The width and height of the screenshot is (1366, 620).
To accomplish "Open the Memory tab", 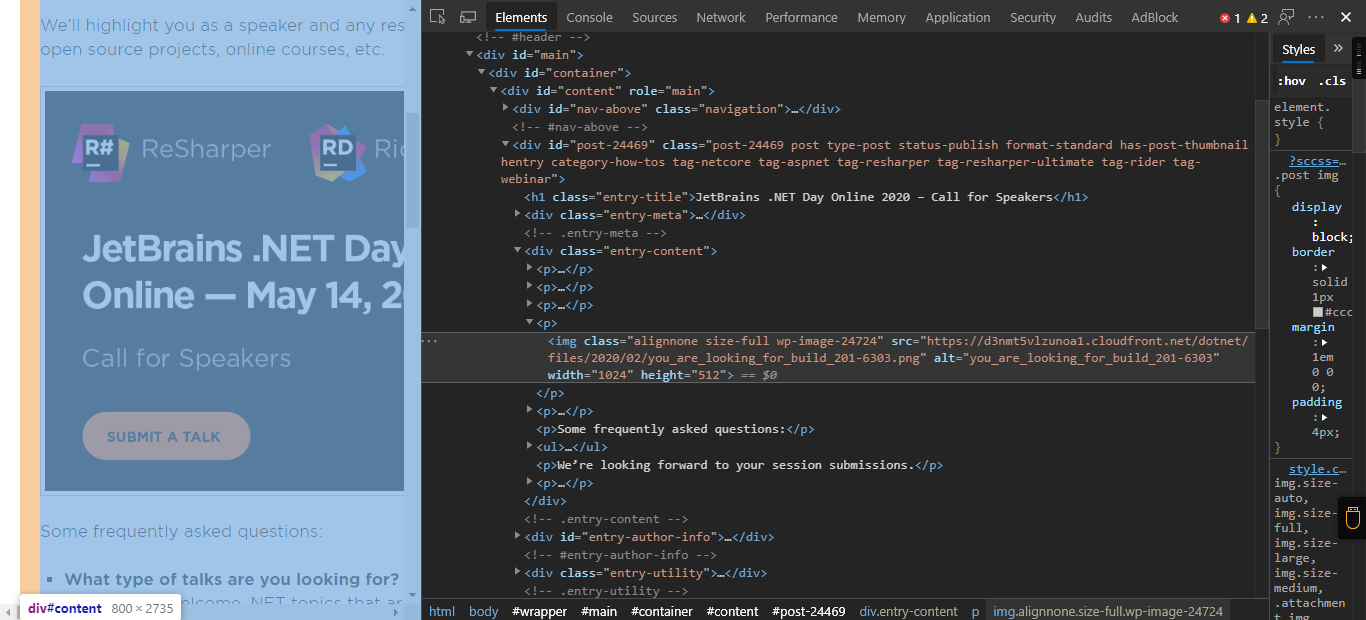I will click(x=881, y=17).
